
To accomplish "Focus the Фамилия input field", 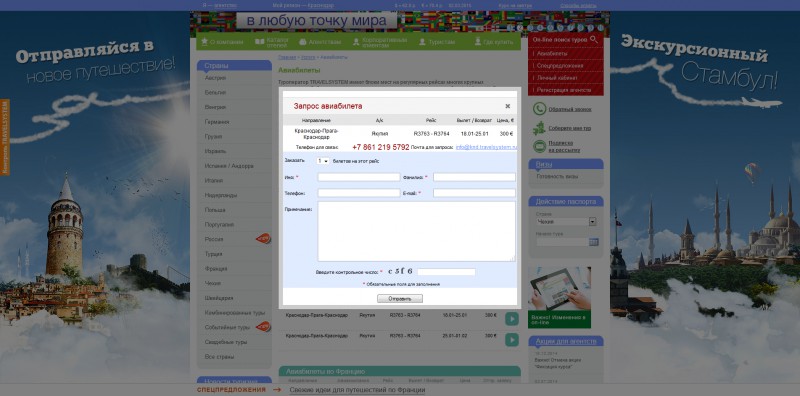I will [x=474, y=177].
